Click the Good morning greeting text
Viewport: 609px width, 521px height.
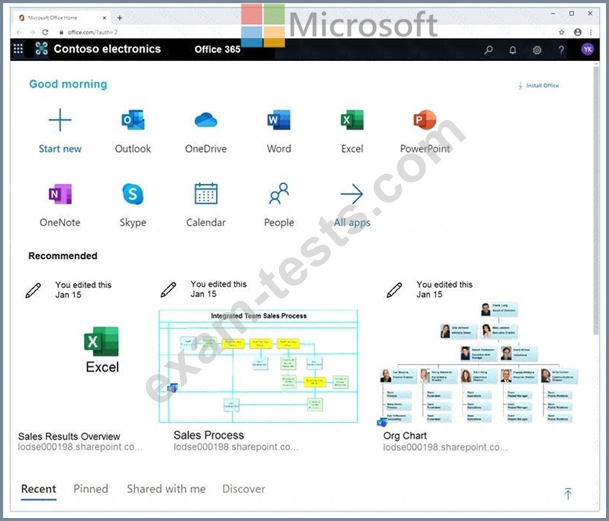pos(68,84)
